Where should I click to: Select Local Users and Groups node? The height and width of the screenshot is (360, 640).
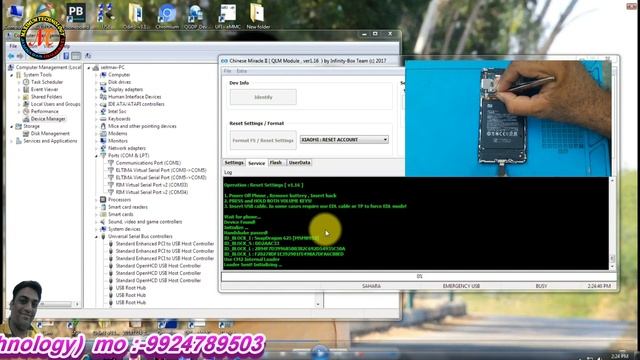[56, 104]
